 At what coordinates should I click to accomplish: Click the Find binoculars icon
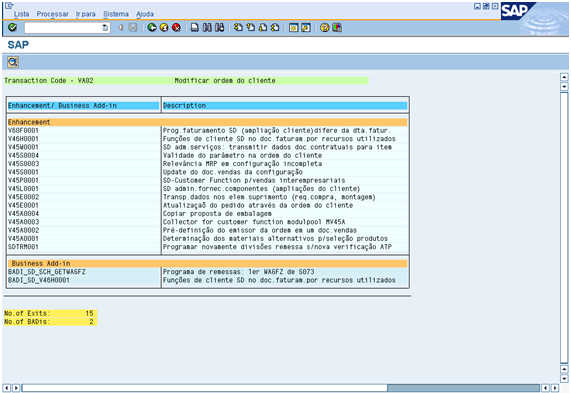(x=207, y=28)
